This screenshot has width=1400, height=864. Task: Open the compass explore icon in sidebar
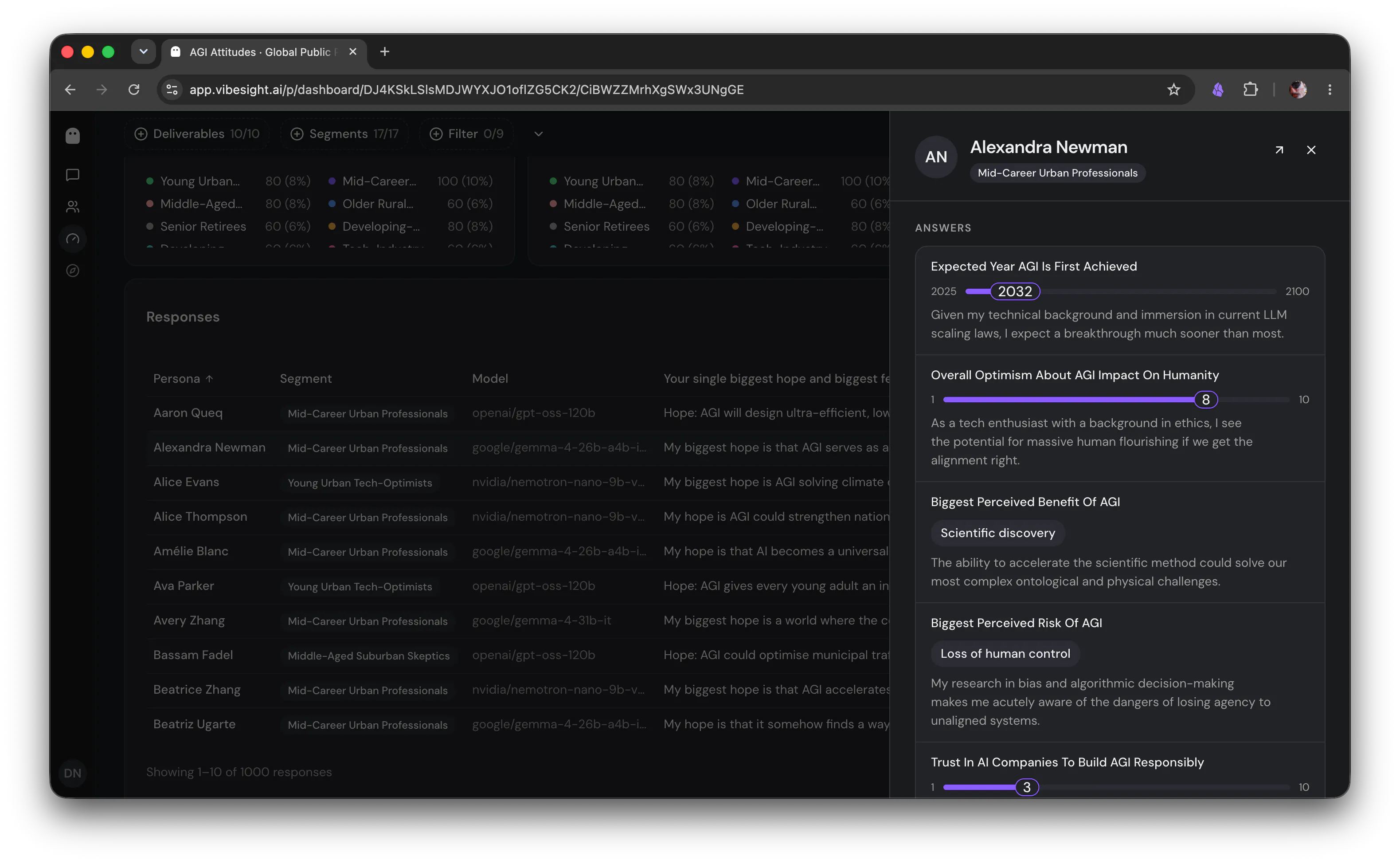(x=73, y=270)
